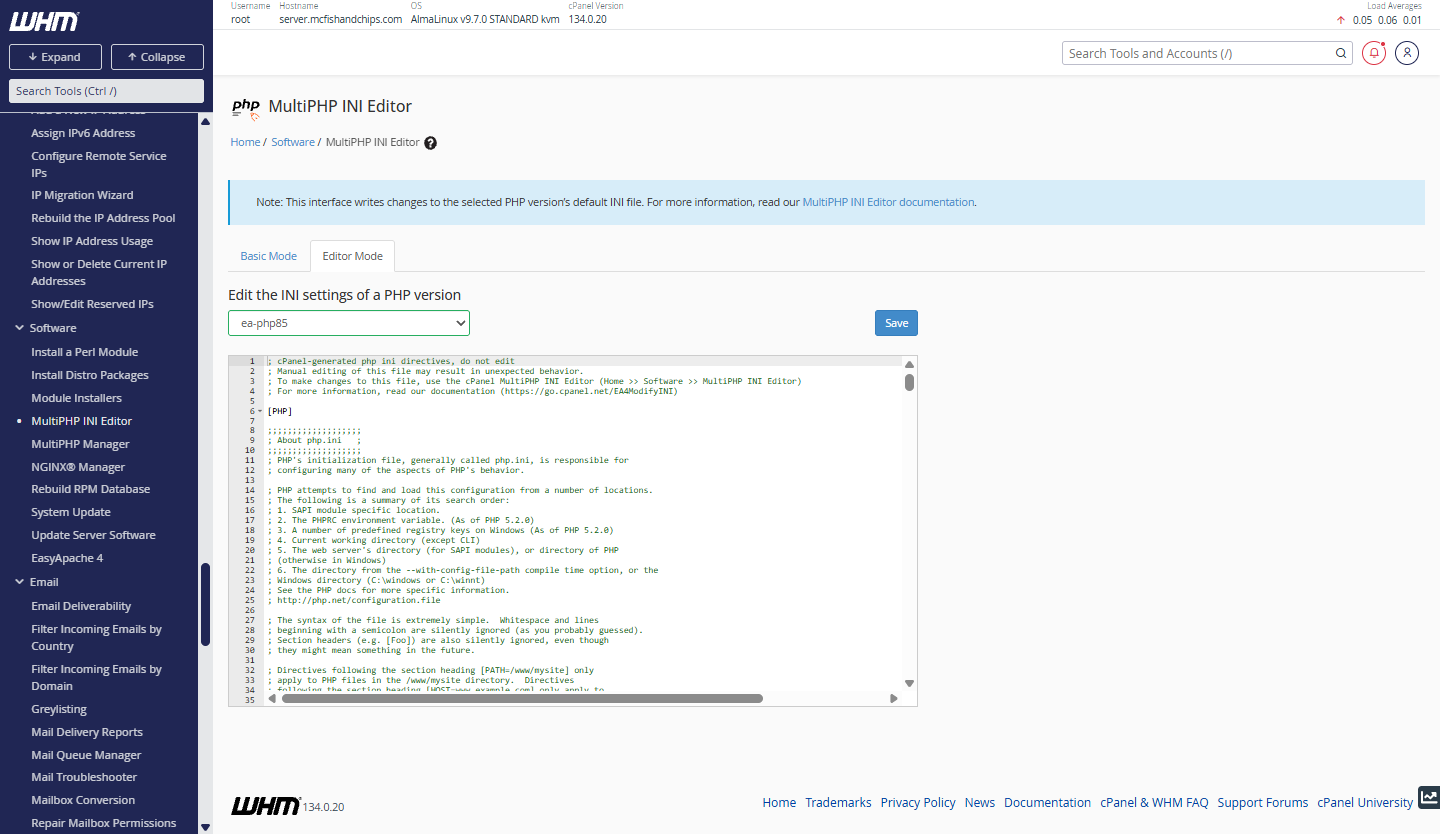The height and width of the screenshot is (834, 1440).
Task: Click the WHM logo in the header
Action: click(43, 21)
